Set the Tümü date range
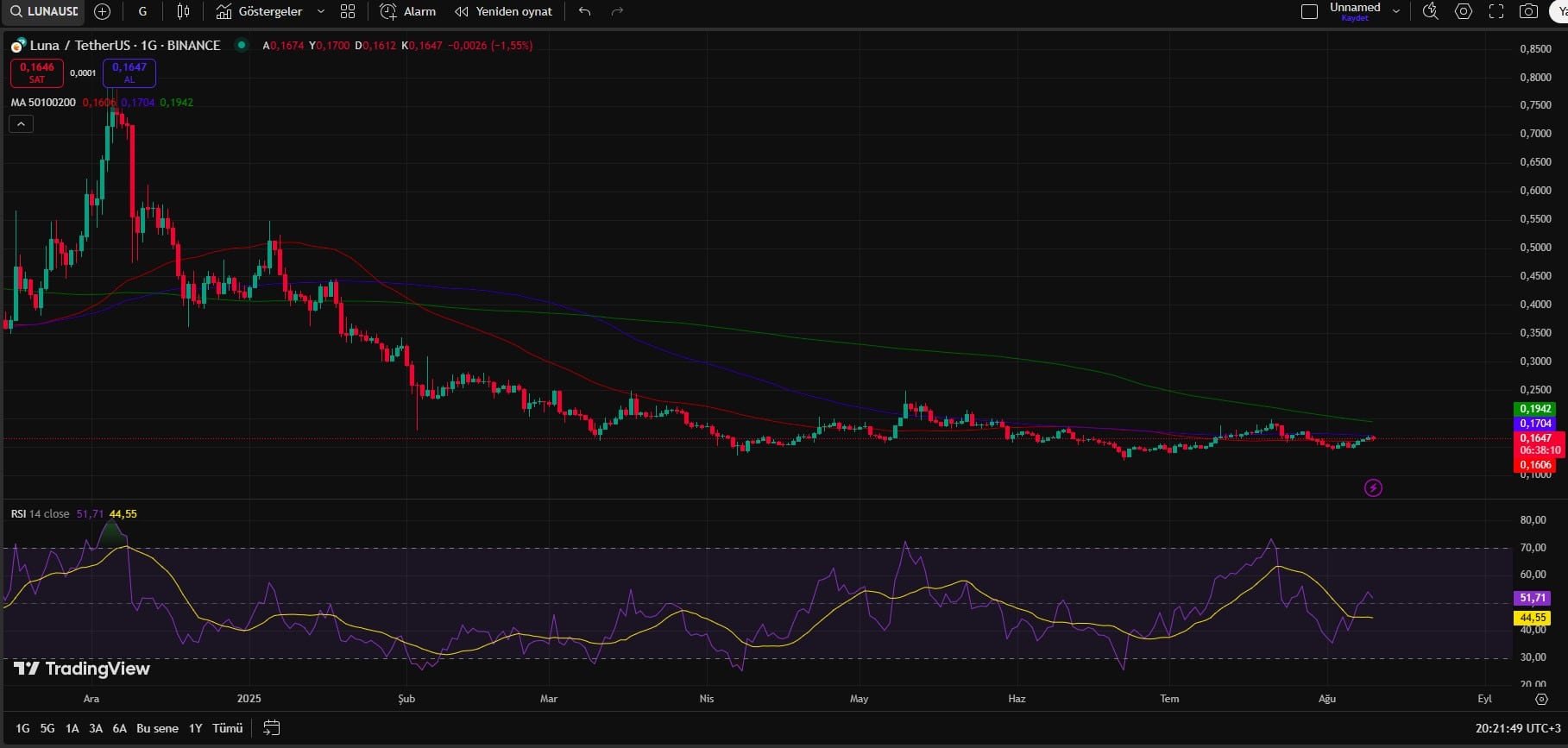1568x748 pixels. pyautogui.click(x=227, y=728)
